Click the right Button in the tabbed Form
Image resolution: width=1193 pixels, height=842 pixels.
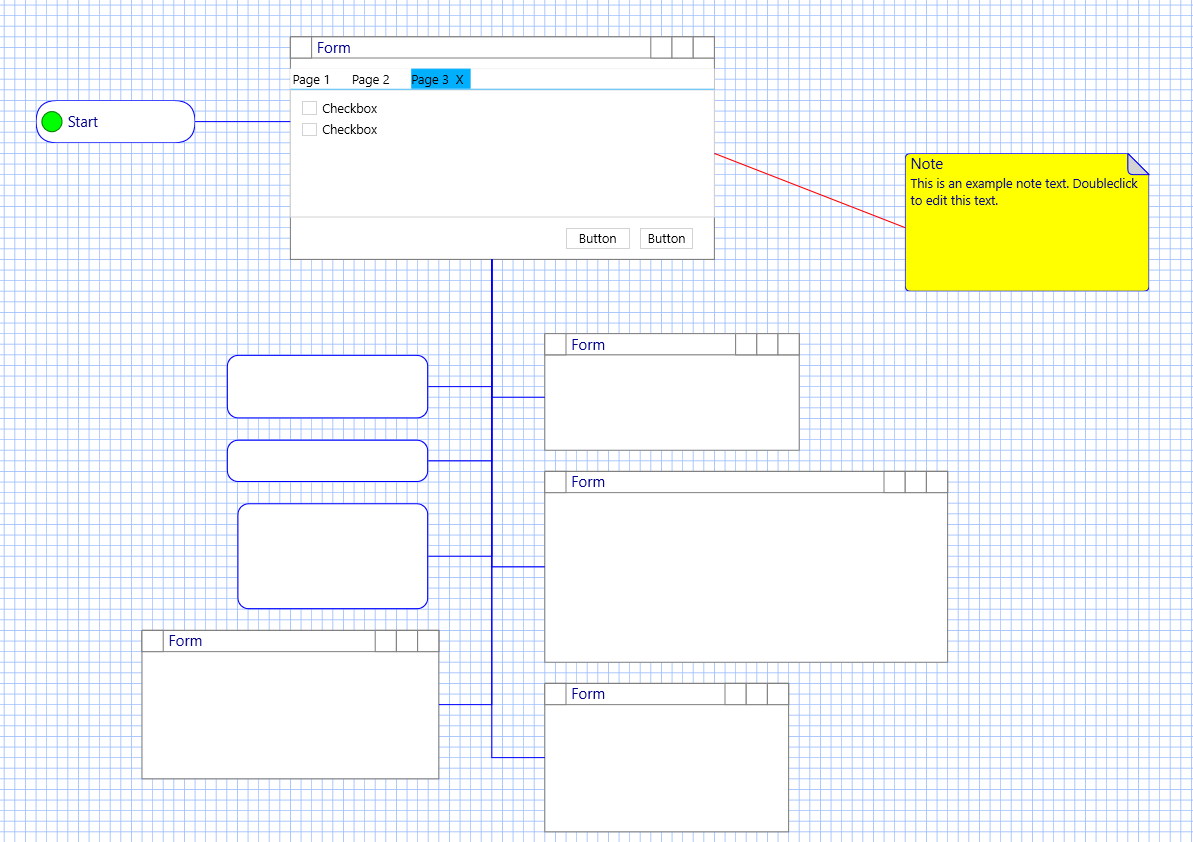point(666,238)
